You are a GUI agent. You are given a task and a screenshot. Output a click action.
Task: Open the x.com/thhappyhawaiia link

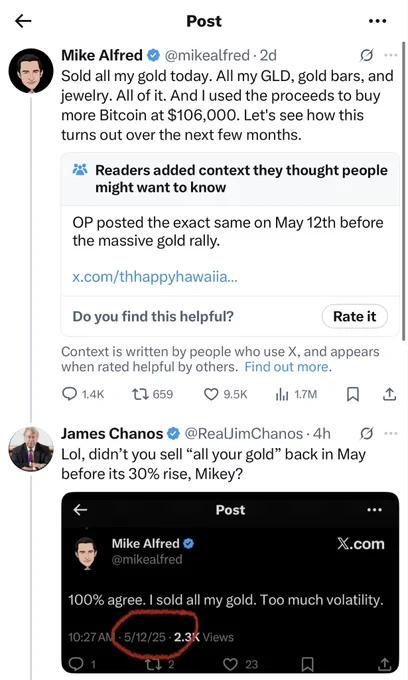155,276
